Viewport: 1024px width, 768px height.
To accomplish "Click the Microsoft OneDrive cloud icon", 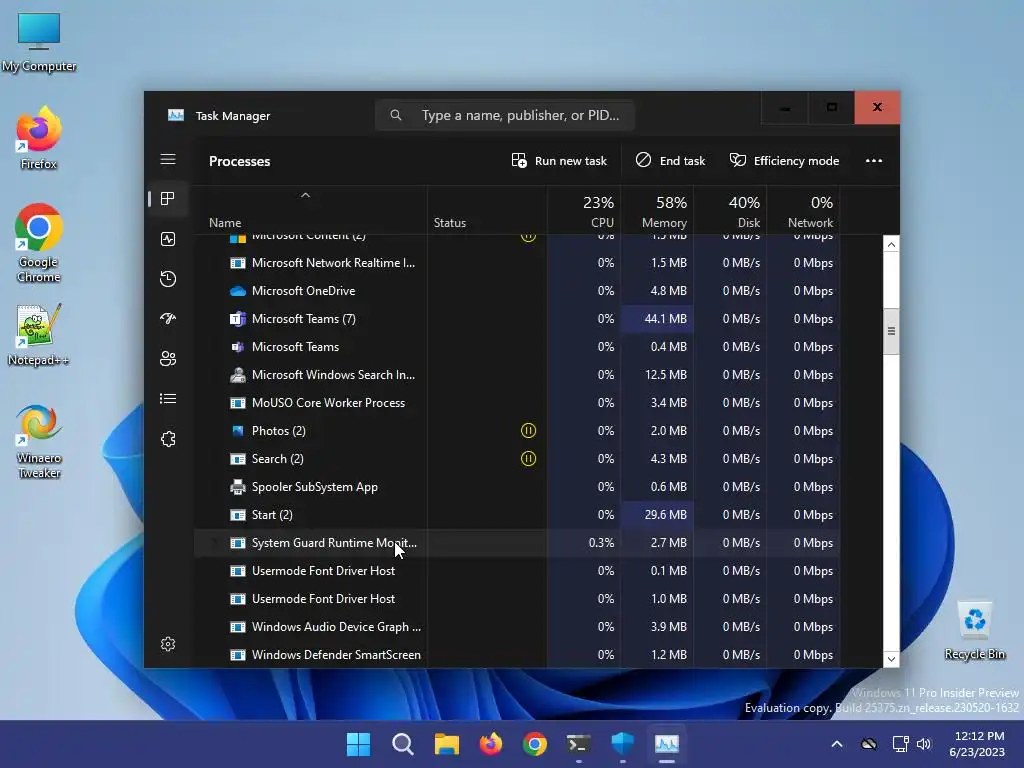I will point(238,291).
